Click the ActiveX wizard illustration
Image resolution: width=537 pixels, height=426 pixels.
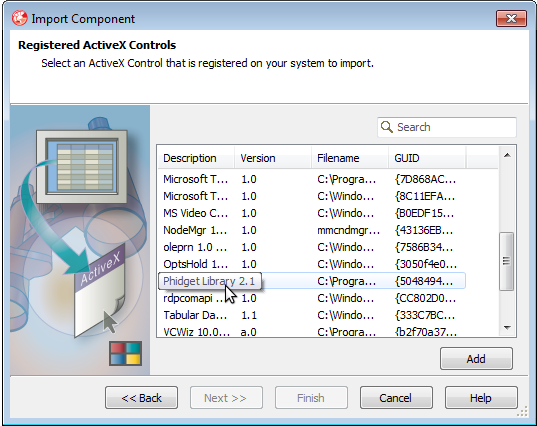[80, 240]
